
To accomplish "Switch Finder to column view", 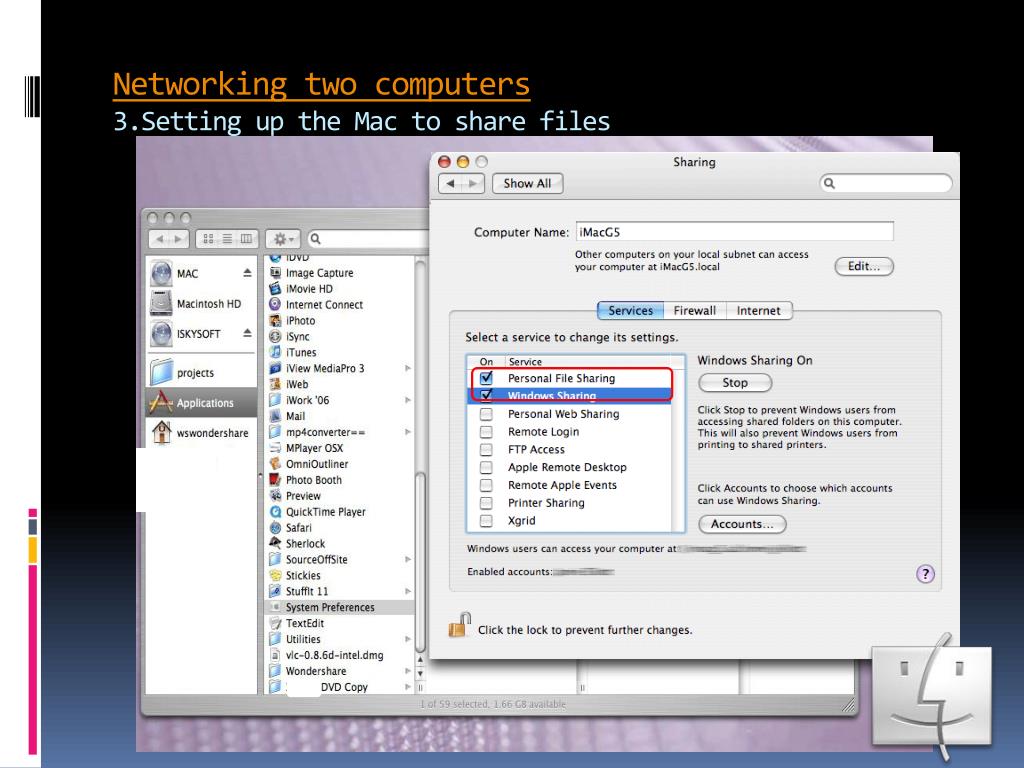I will 247,239.
